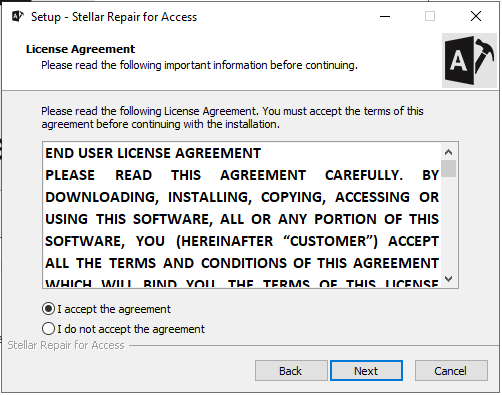Click the Stellar Repair title bar app icon
The image size is (502, 395).
coord(17,16)
